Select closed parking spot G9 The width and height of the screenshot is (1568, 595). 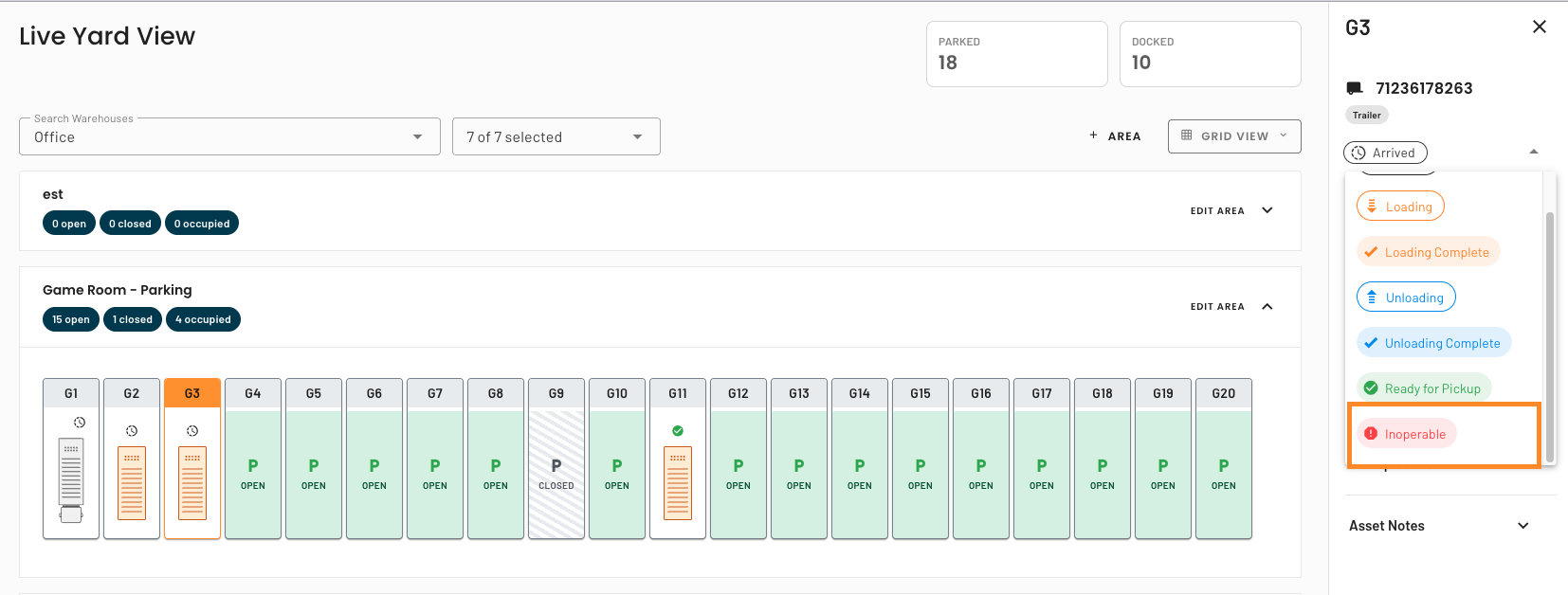coord(556,459)
